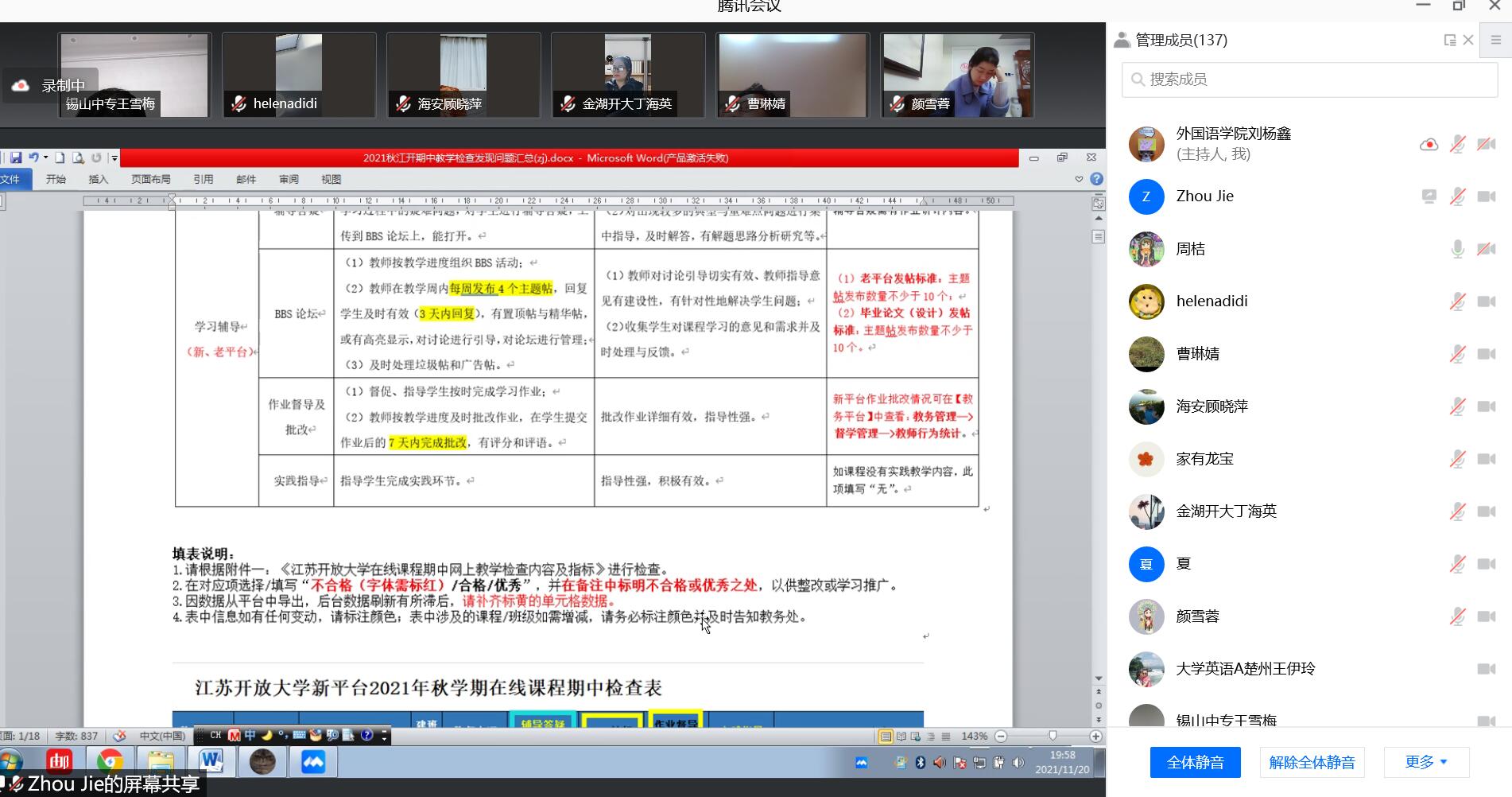Toggle microphone for helenadidi in member list
The height and width of the screenshot is (797, 1512).
pos(1457,301)
